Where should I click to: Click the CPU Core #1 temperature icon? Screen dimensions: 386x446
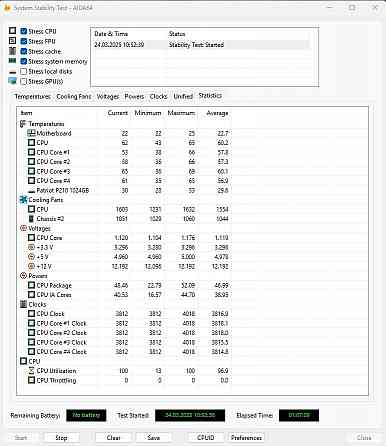(31, 152)
